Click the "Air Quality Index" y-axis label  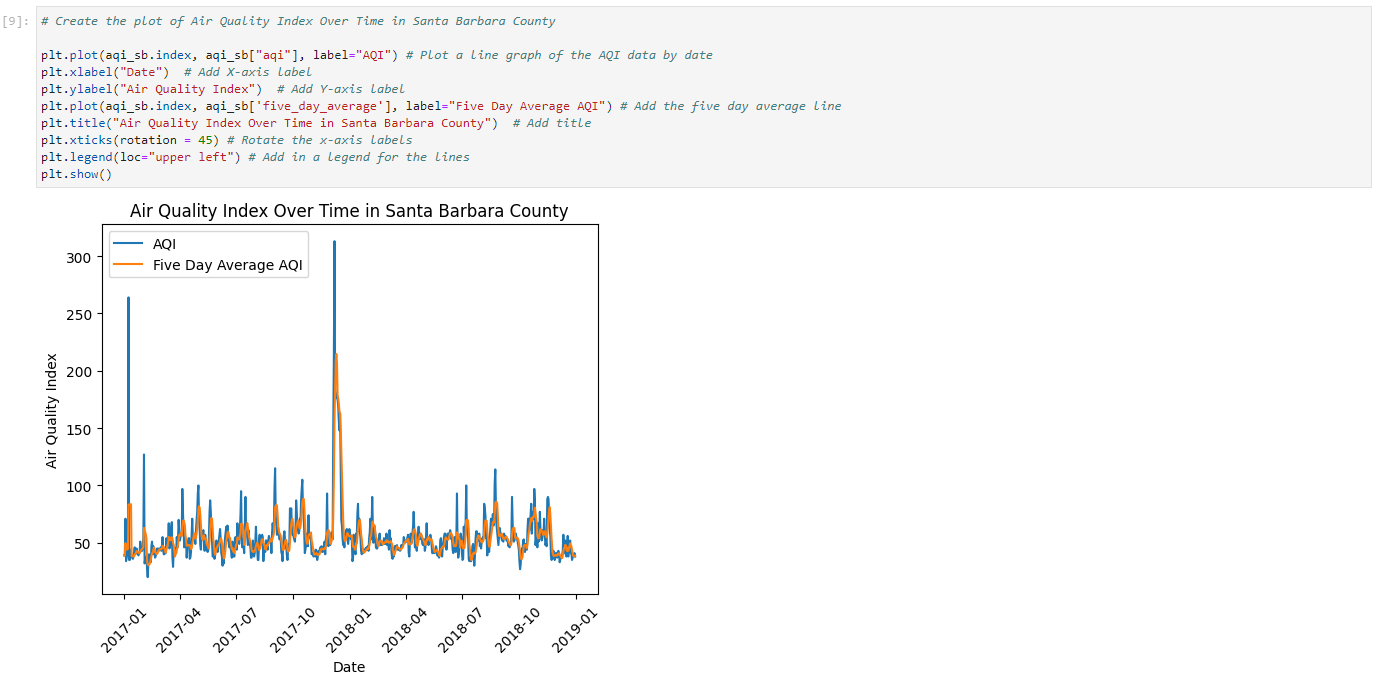(52, 410)
